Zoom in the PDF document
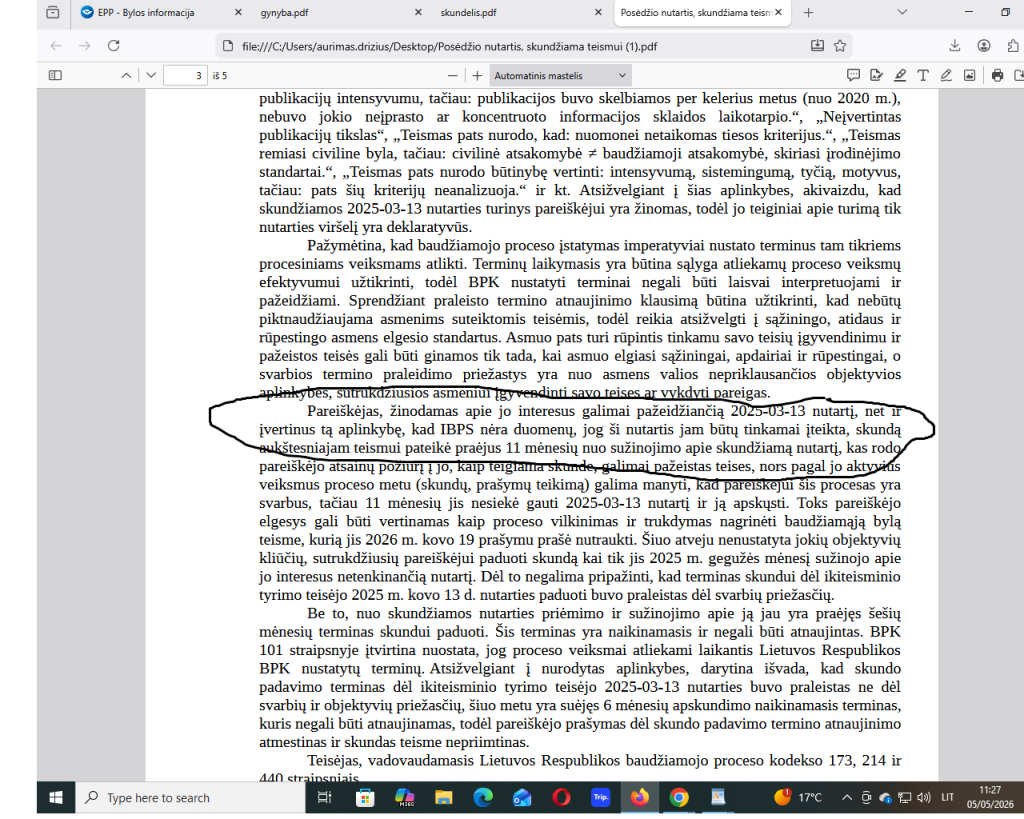1024x819 pixels. (x=477, y=76)
